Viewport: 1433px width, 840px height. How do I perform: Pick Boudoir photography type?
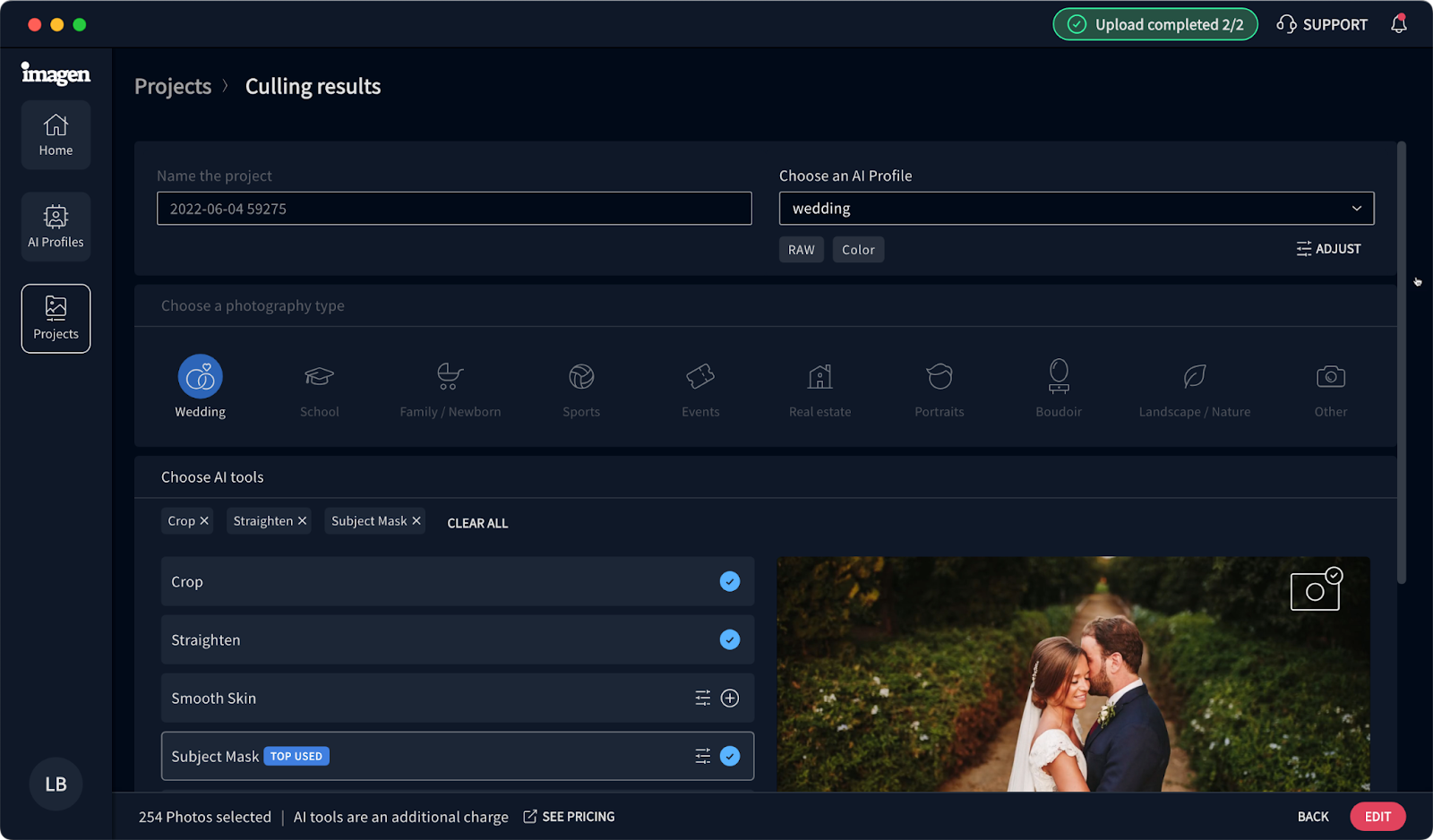pyautogui.click(x=1059, y=387)
